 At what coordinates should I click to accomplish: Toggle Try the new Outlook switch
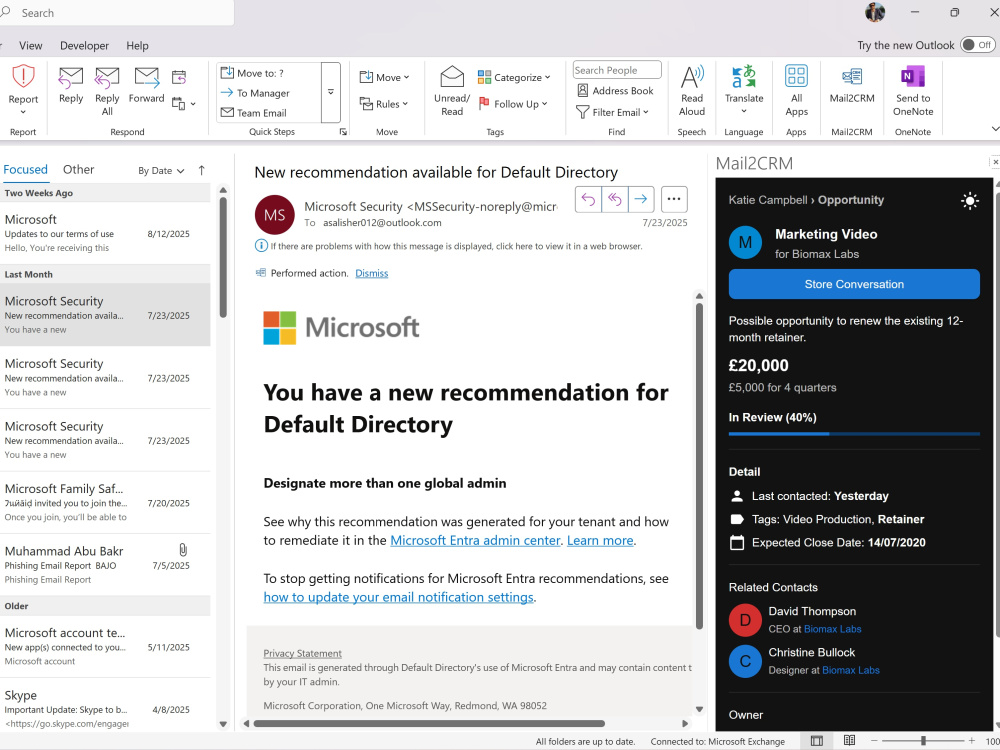[x=977, y=45]
